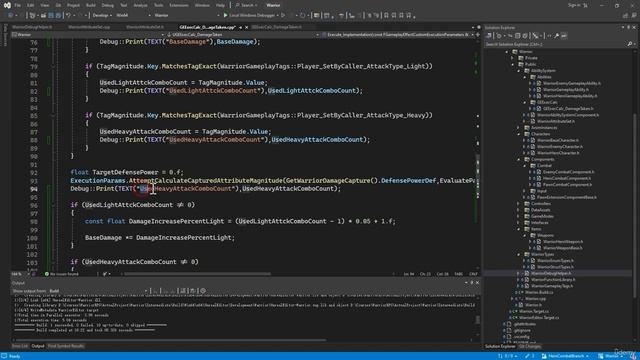640x360 pixels.
Task: Open the Show output from Build dropdown
Action: pos(98,291)
